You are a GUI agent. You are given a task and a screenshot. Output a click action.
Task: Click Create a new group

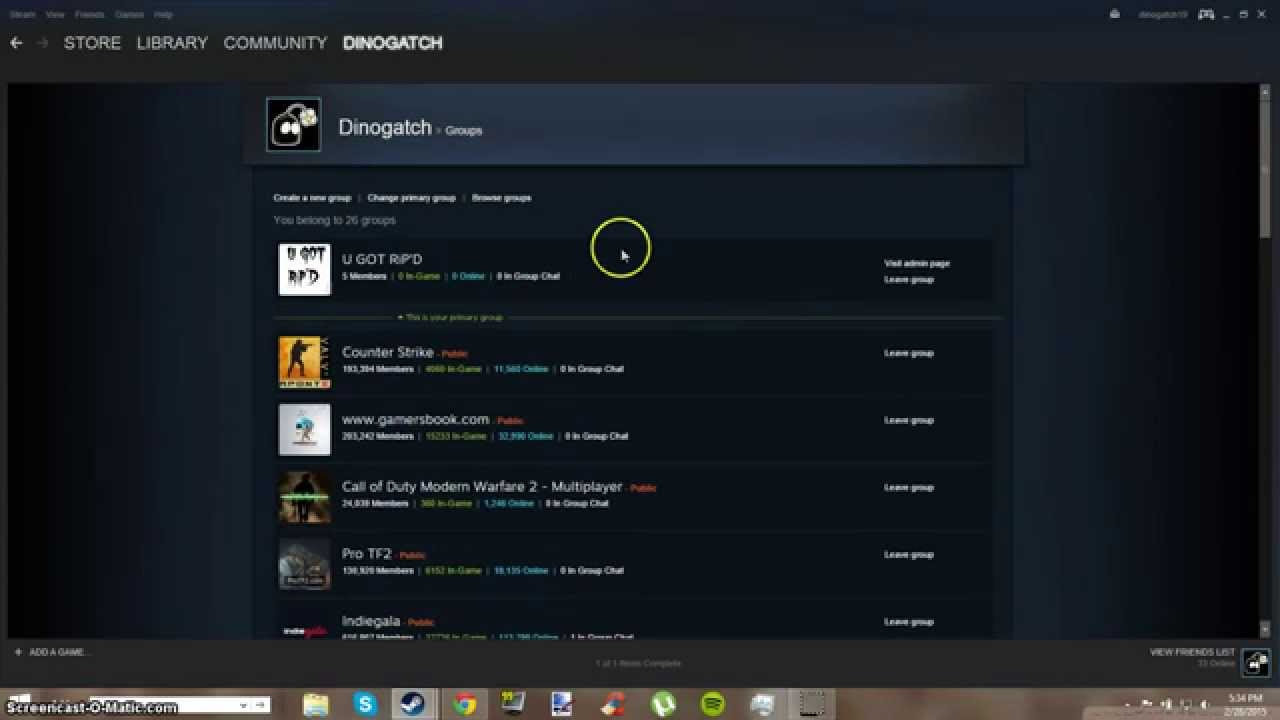(x=312, y=198)
